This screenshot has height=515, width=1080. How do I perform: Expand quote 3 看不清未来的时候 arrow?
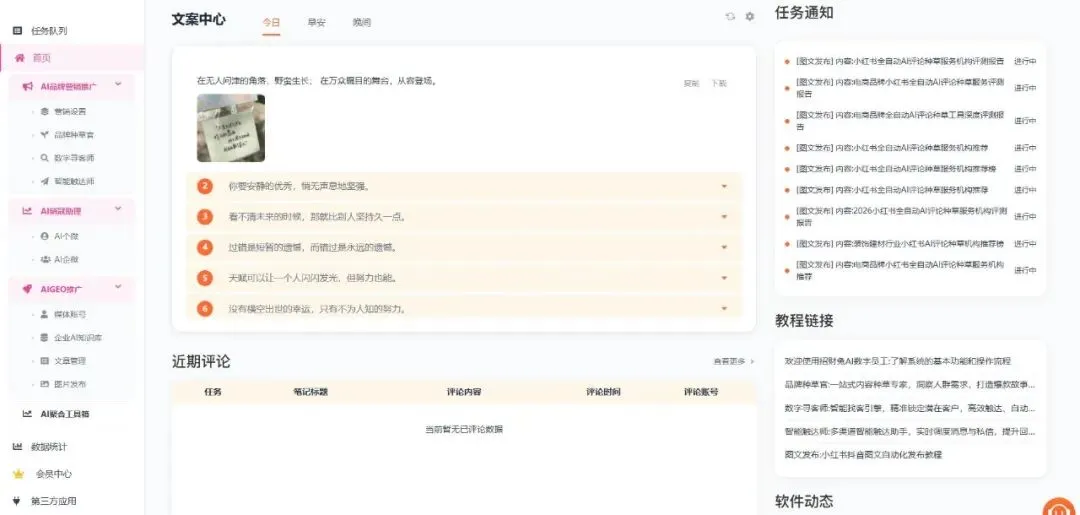[724, 217]
